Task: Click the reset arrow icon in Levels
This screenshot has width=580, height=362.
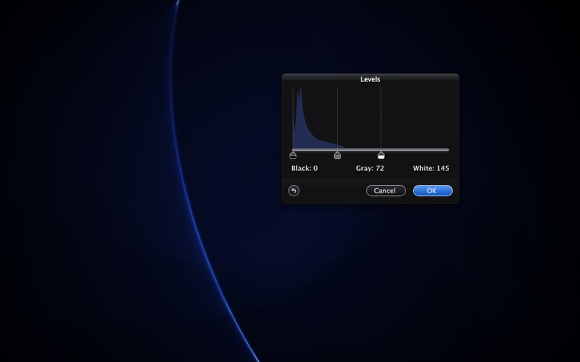Action: click(x=294, y=191)
